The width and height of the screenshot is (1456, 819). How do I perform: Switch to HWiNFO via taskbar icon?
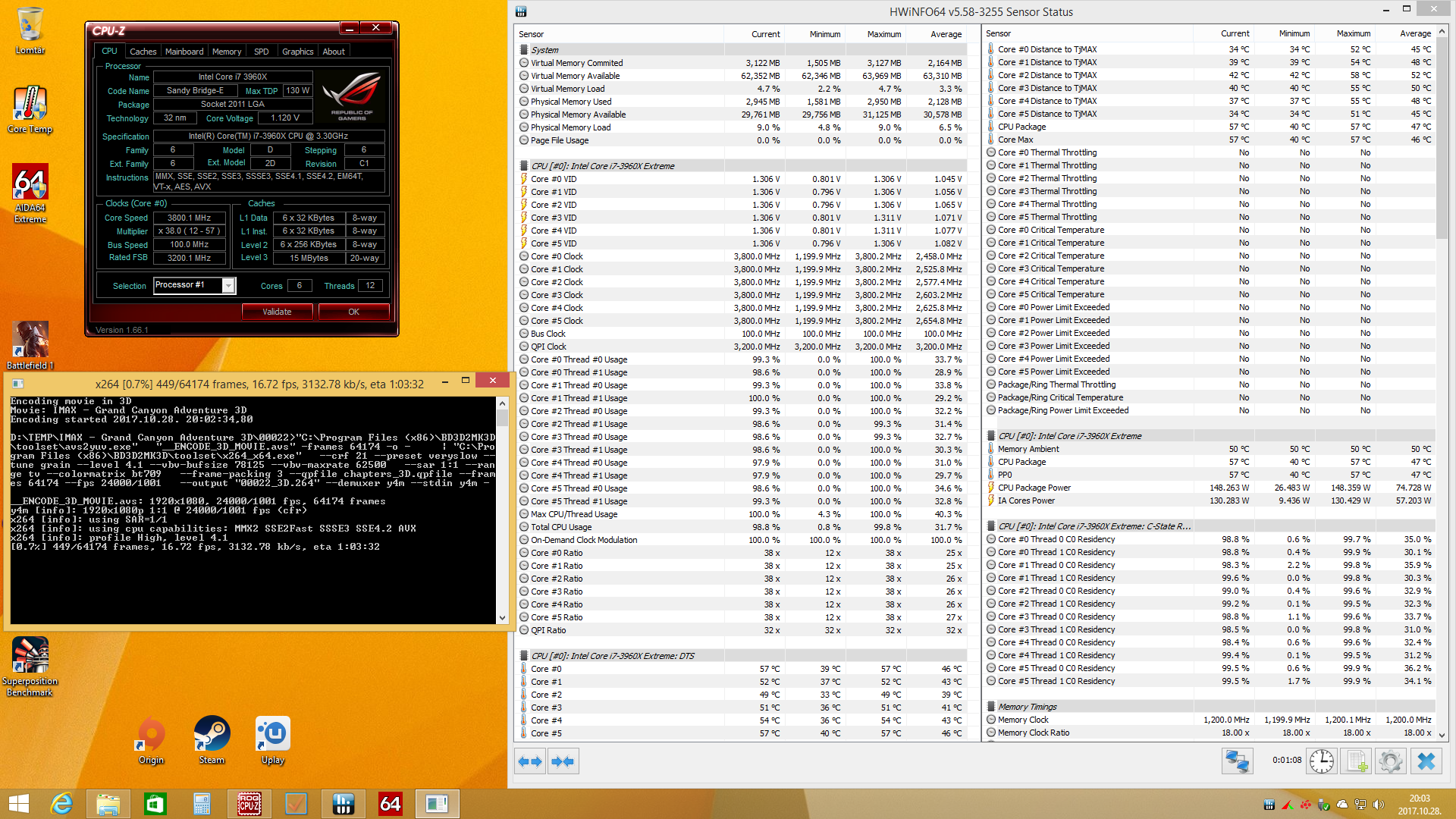click(343, 804)
